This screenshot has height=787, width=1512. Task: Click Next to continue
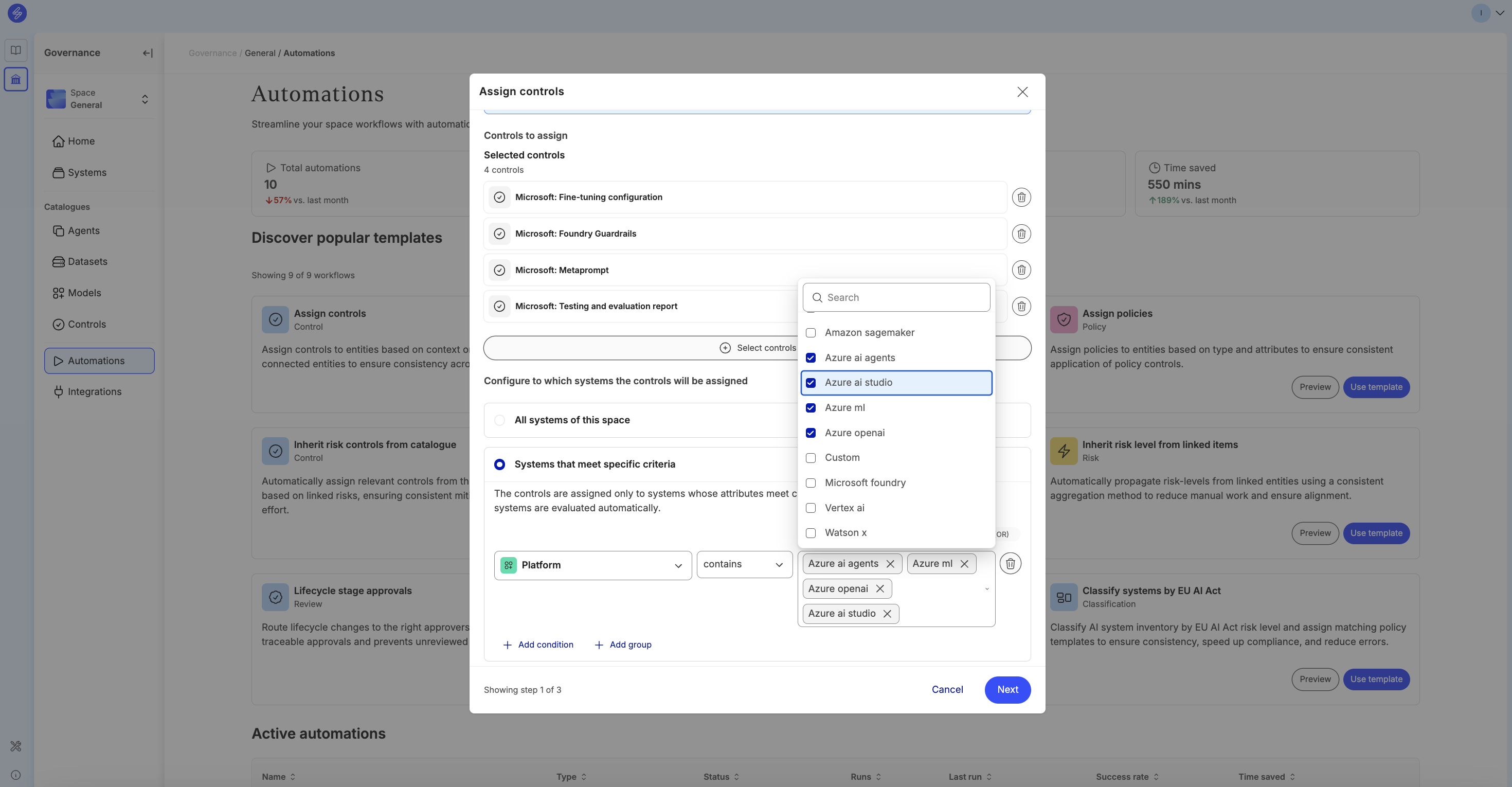pyautogui.click(x=1008, y=690)
